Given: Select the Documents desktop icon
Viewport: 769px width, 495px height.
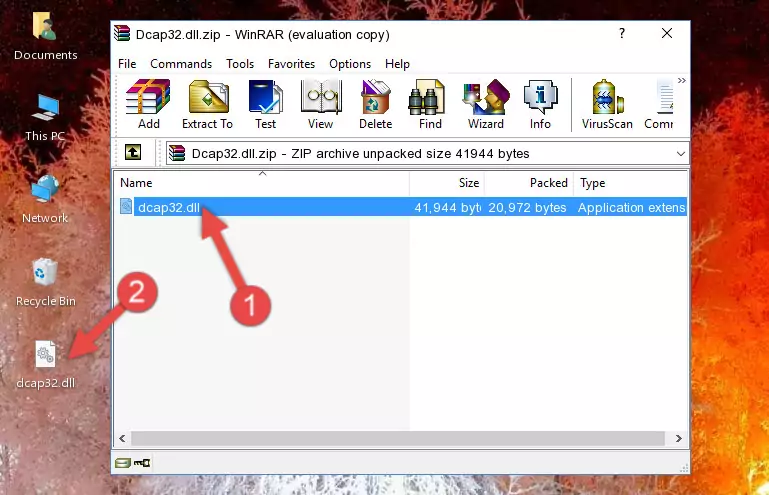Looking at the screenshot, I should [x=46, y=37].
